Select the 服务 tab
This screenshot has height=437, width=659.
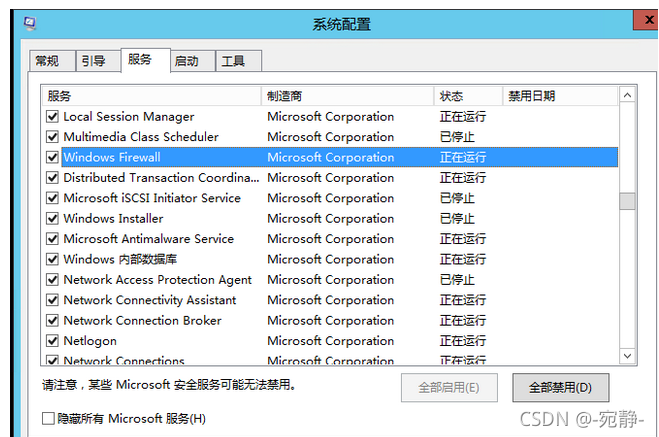pyautogui.click(x=145, y=60)
